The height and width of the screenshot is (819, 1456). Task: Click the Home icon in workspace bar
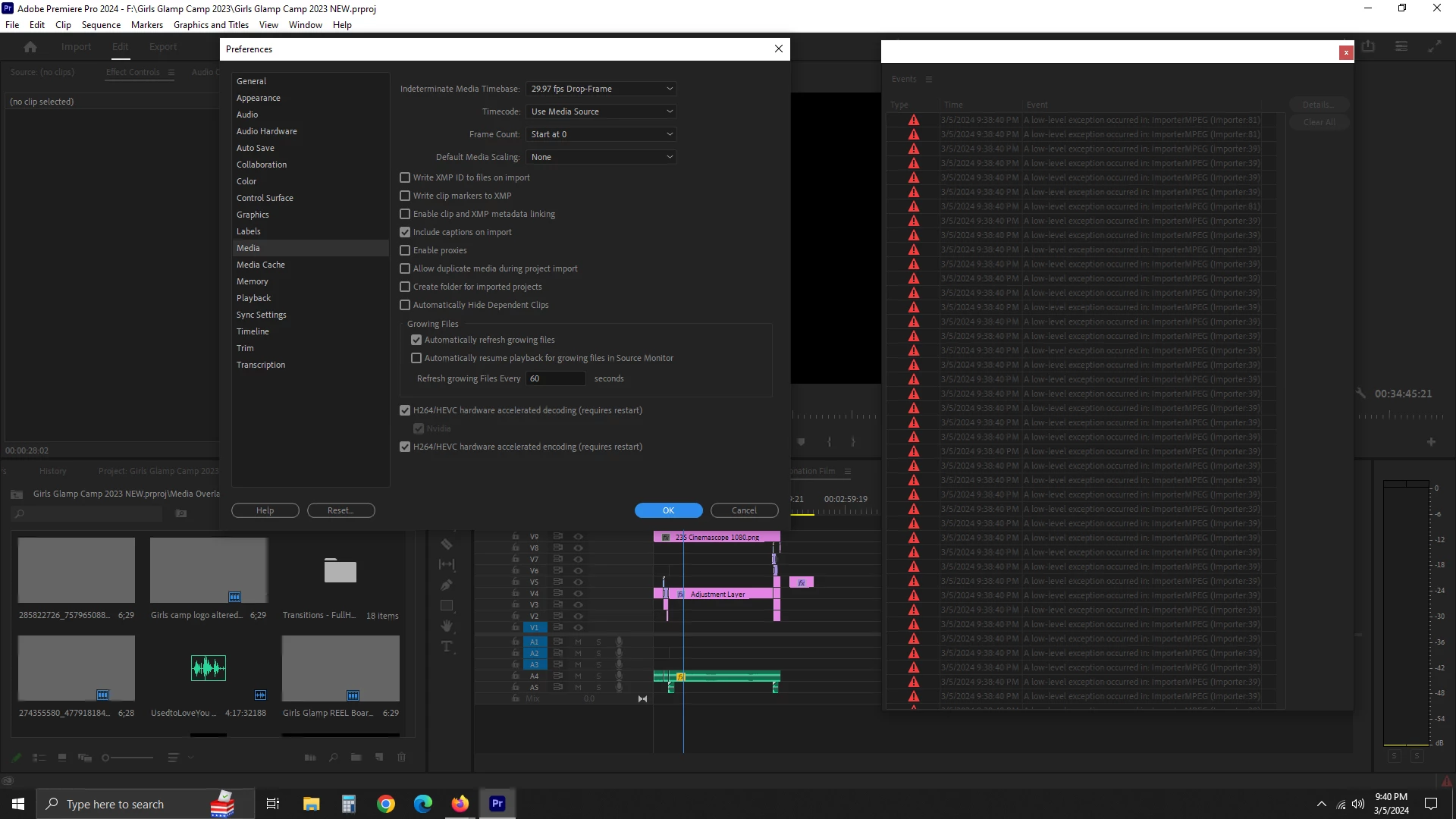[30, 47]
